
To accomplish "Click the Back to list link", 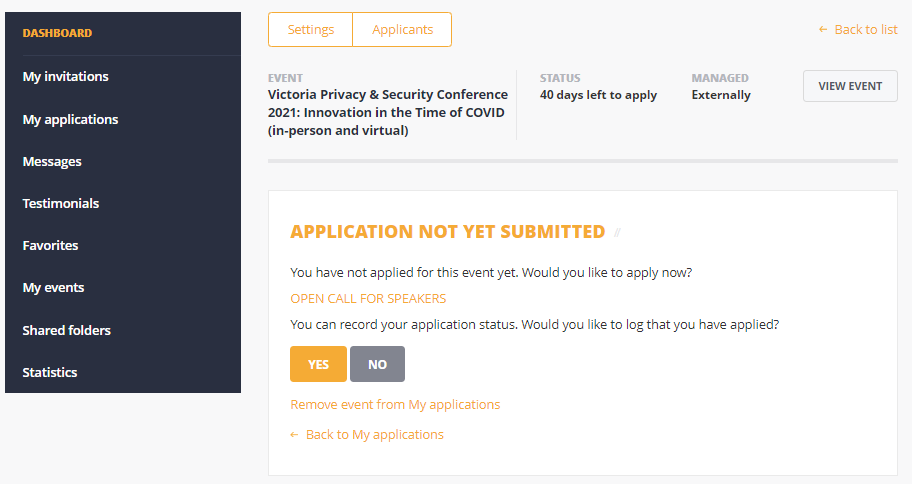I will coord(858,30).
